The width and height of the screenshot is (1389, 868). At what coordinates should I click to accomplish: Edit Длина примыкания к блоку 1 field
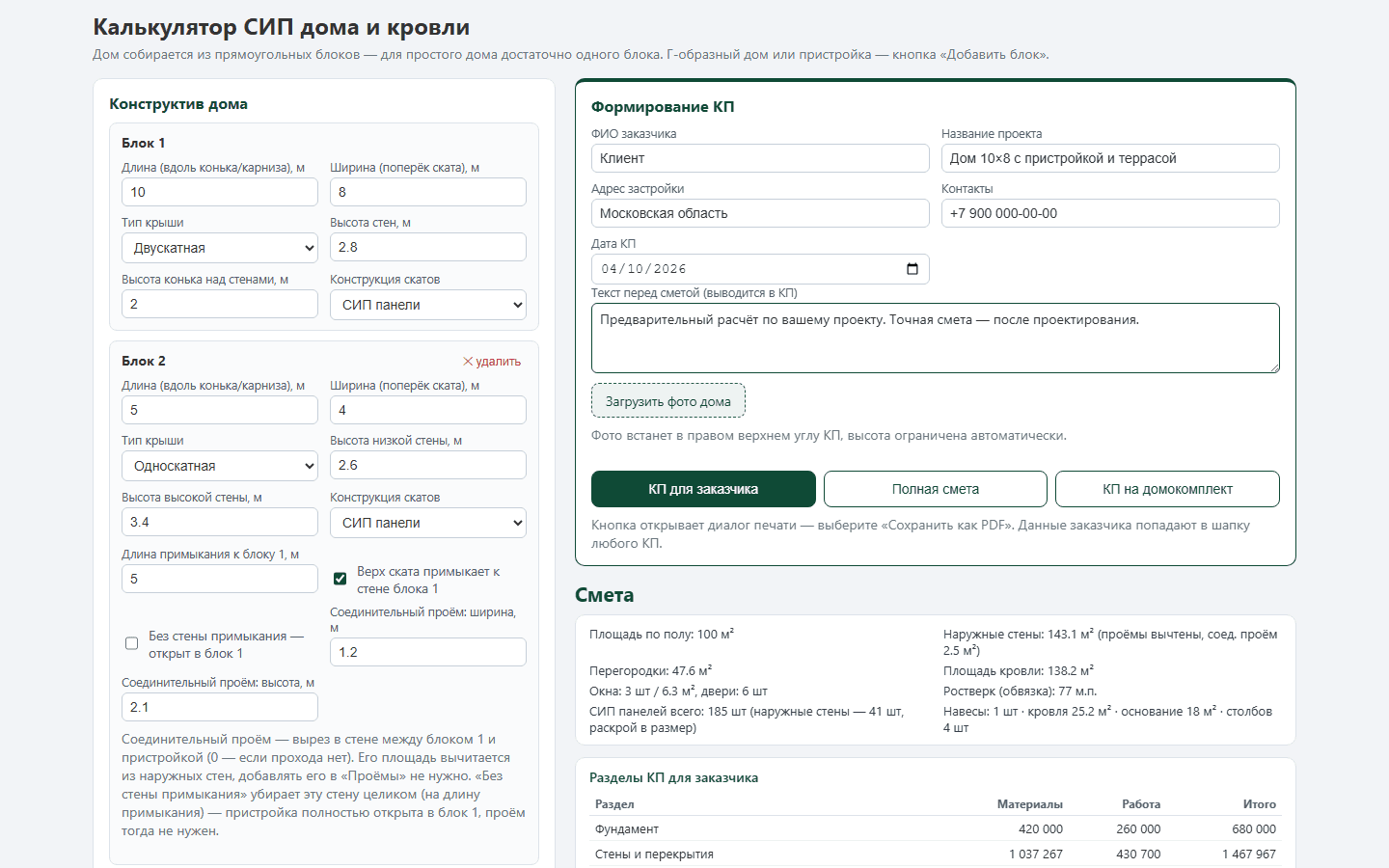tap(220, 579)
